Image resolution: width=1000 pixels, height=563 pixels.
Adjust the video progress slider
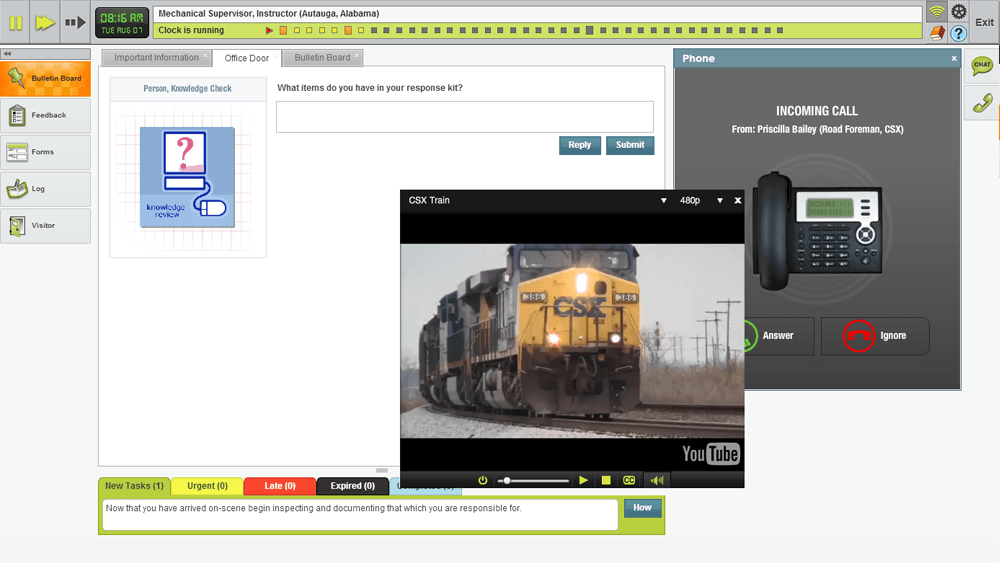click(x=534, y=481)
